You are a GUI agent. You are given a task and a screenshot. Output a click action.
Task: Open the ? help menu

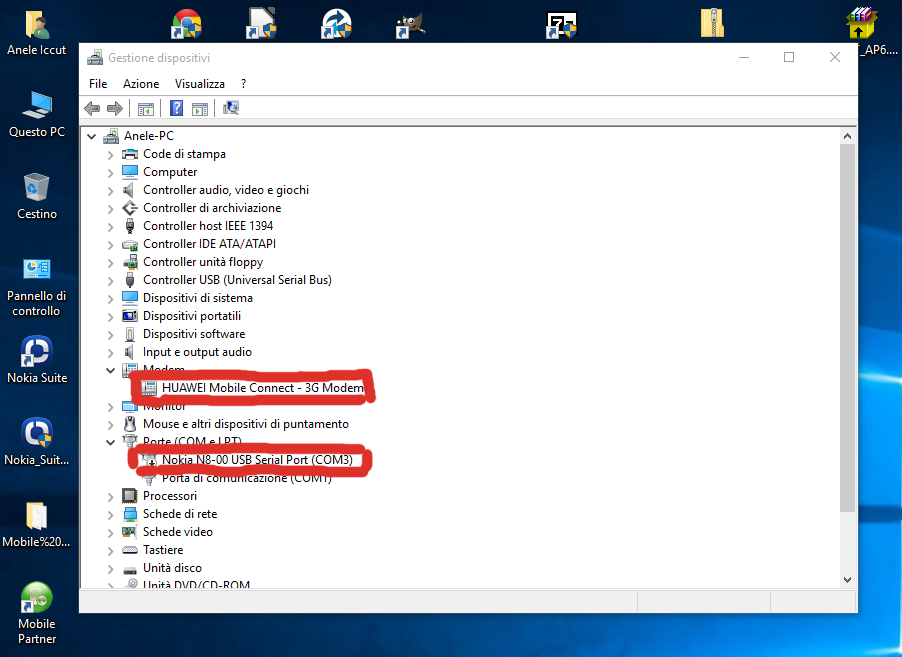click(x=243, y=84)
